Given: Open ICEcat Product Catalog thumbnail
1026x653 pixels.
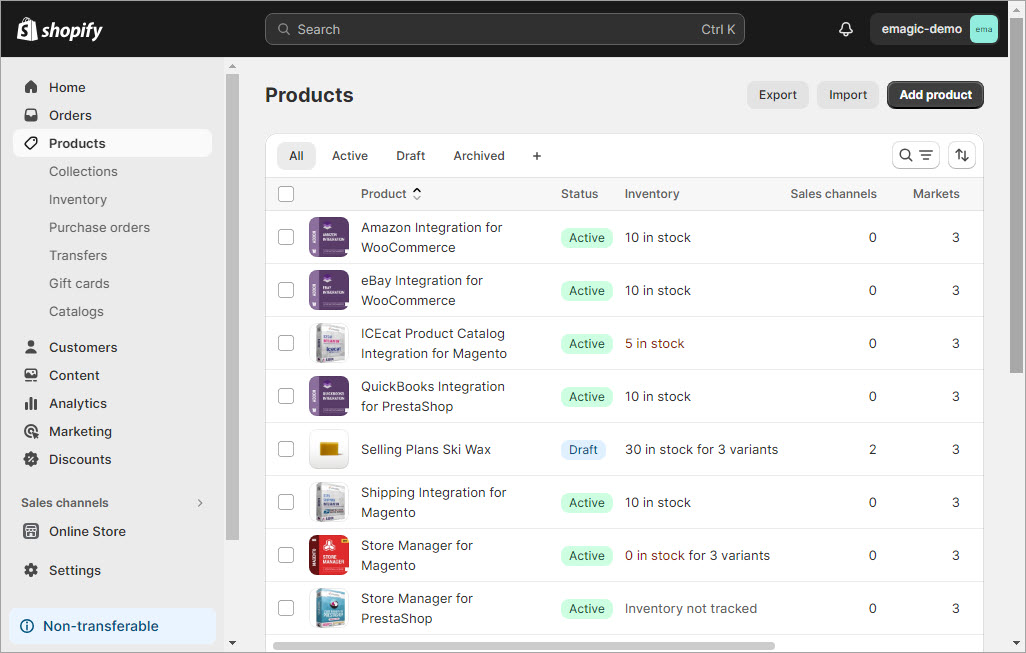Looking at the screenshot, I should 328,343.
